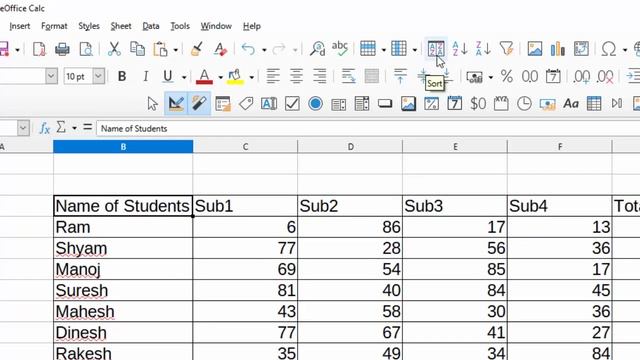
Task: Open the Data menu
Action: coord(151,26)
